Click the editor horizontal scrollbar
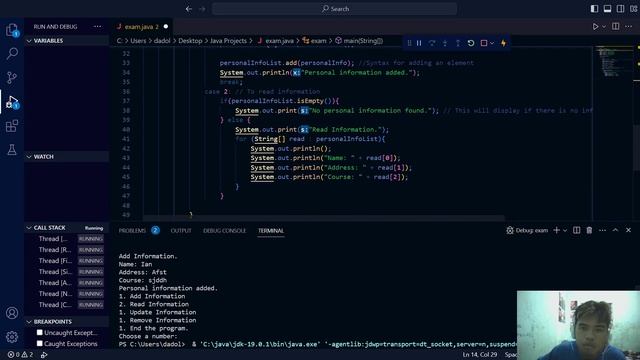Image resolution: width=640 pixels, height=360 pixels. (x=324, y=218)
